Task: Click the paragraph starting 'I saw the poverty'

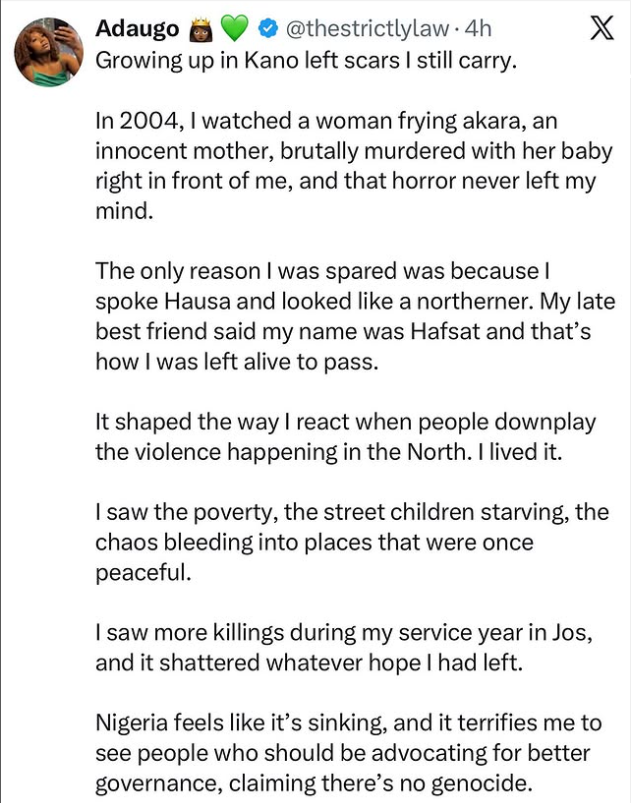Action: point(350,542)
